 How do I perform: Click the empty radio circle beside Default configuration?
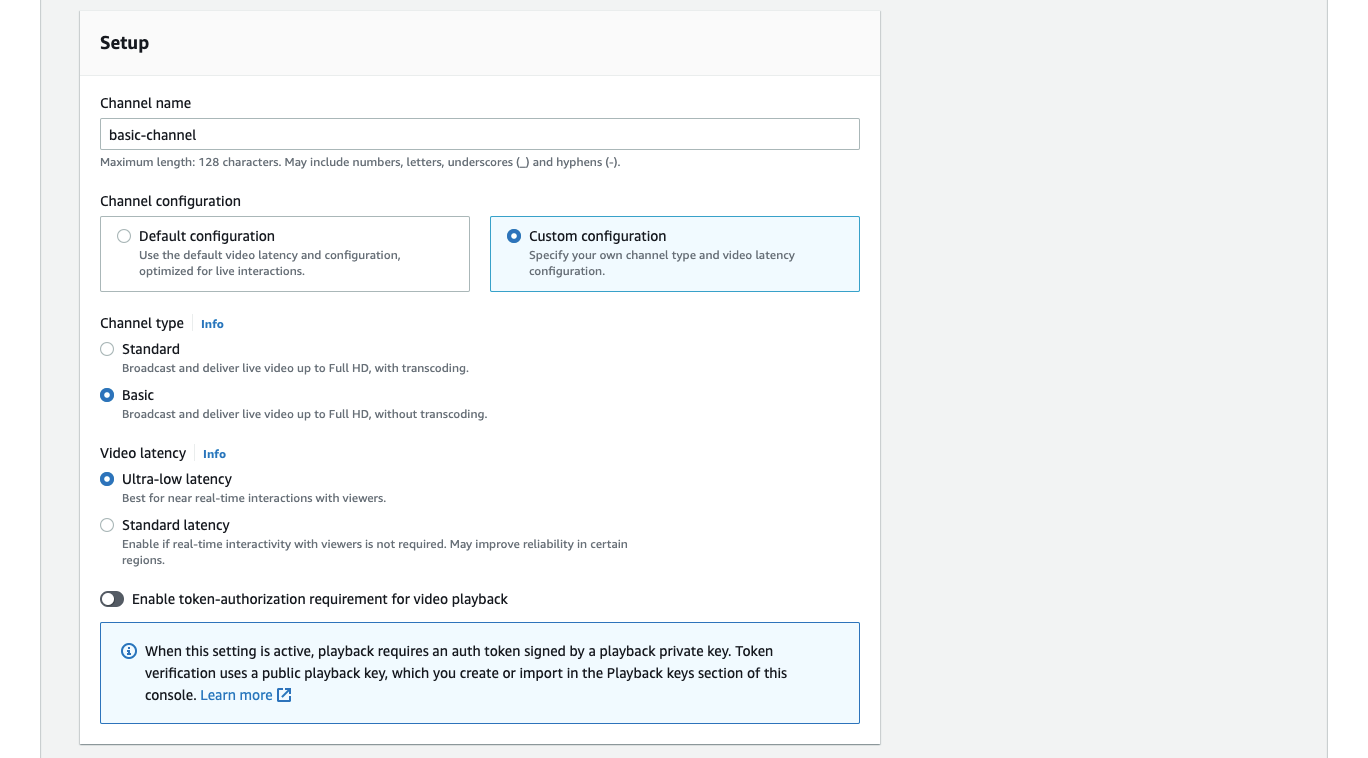[124, 236]
